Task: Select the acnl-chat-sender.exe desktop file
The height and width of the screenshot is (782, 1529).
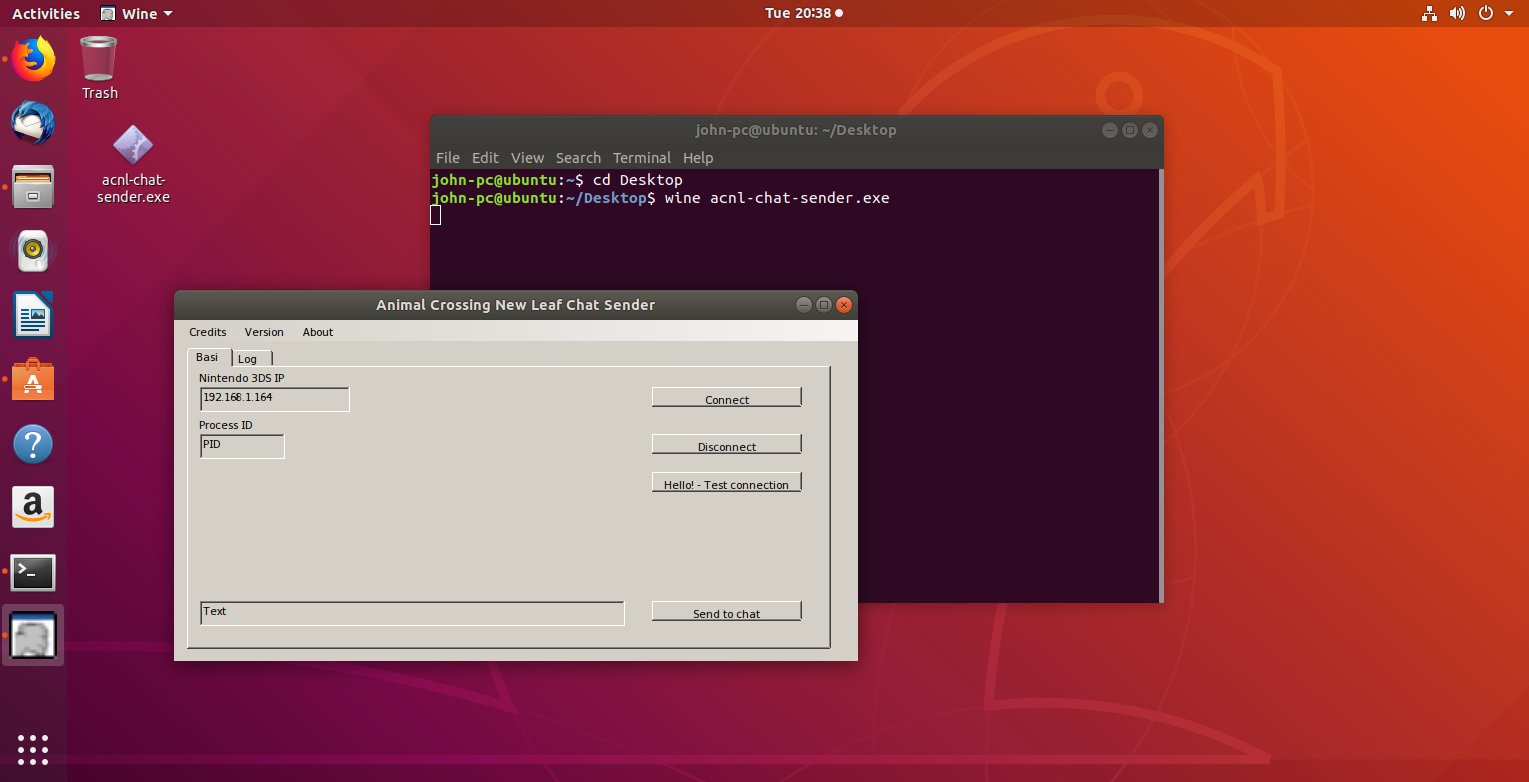Action: (x=133, y=165)
